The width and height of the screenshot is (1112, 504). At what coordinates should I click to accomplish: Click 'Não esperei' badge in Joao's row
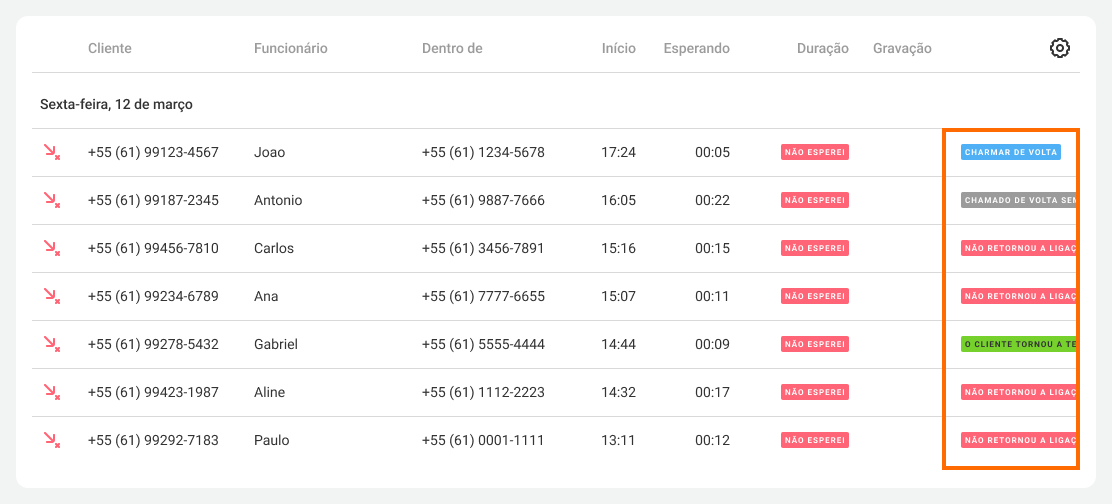tap(815, 153)
